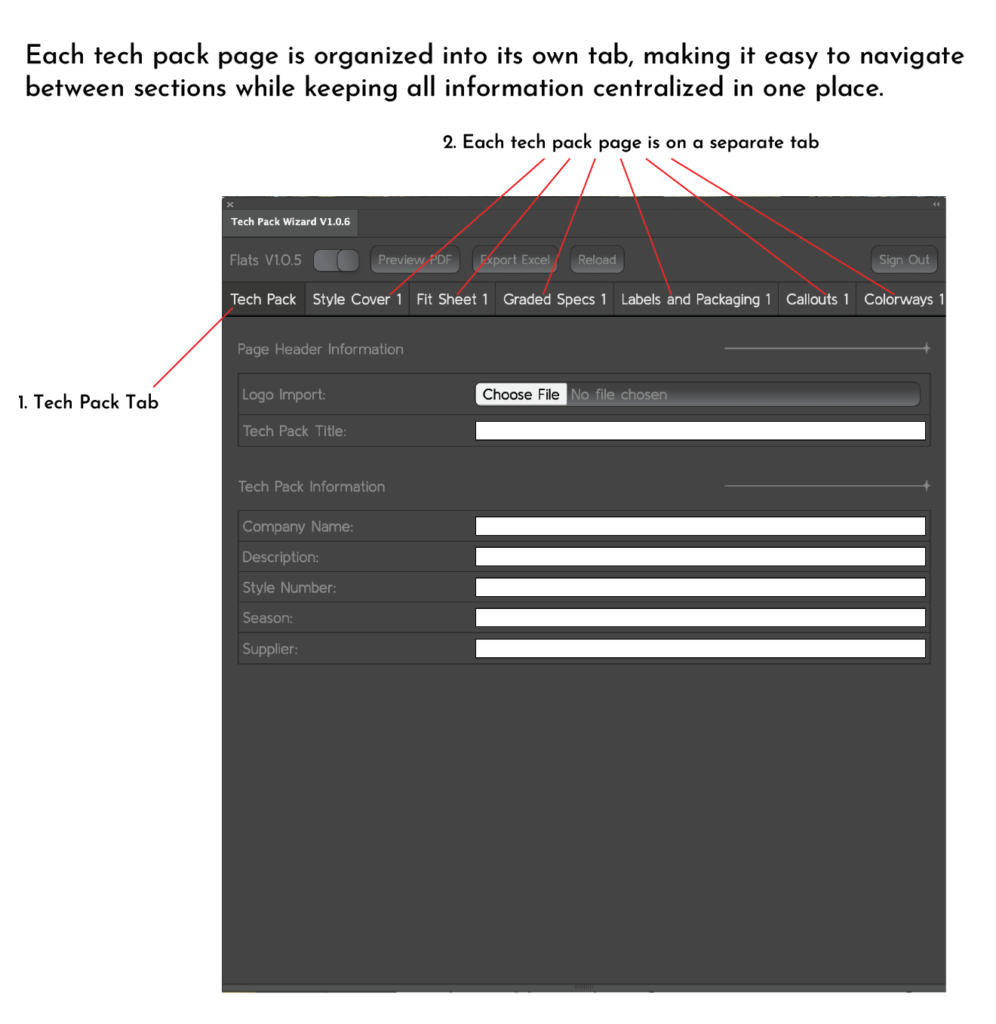This screenshot has width=996, height=1024.
Task: Select the Graded Specs 1 tab
Action: [554, 299]
